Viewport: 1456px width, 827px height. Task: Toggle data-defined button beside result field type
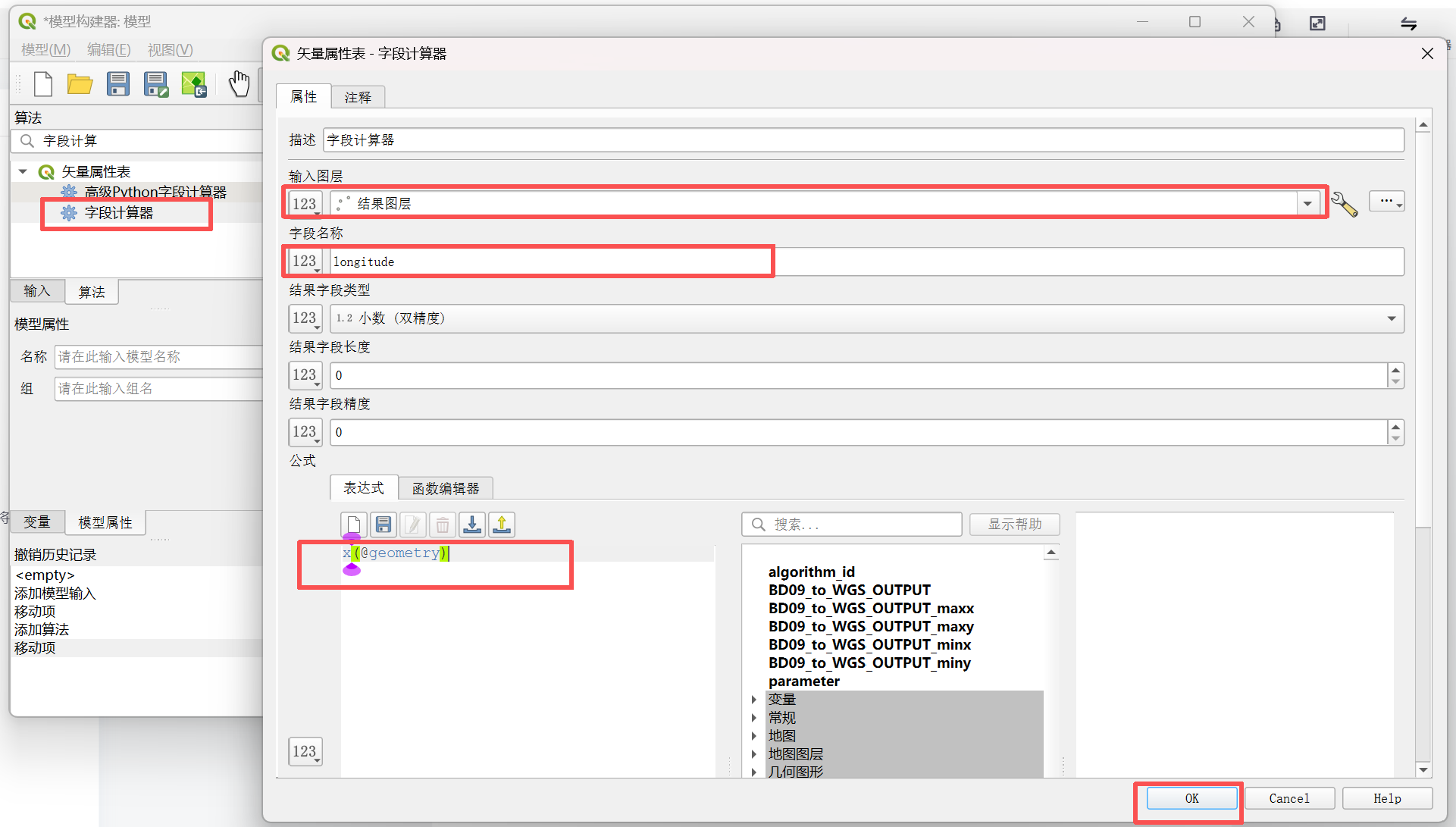click(x=305, y=318)
